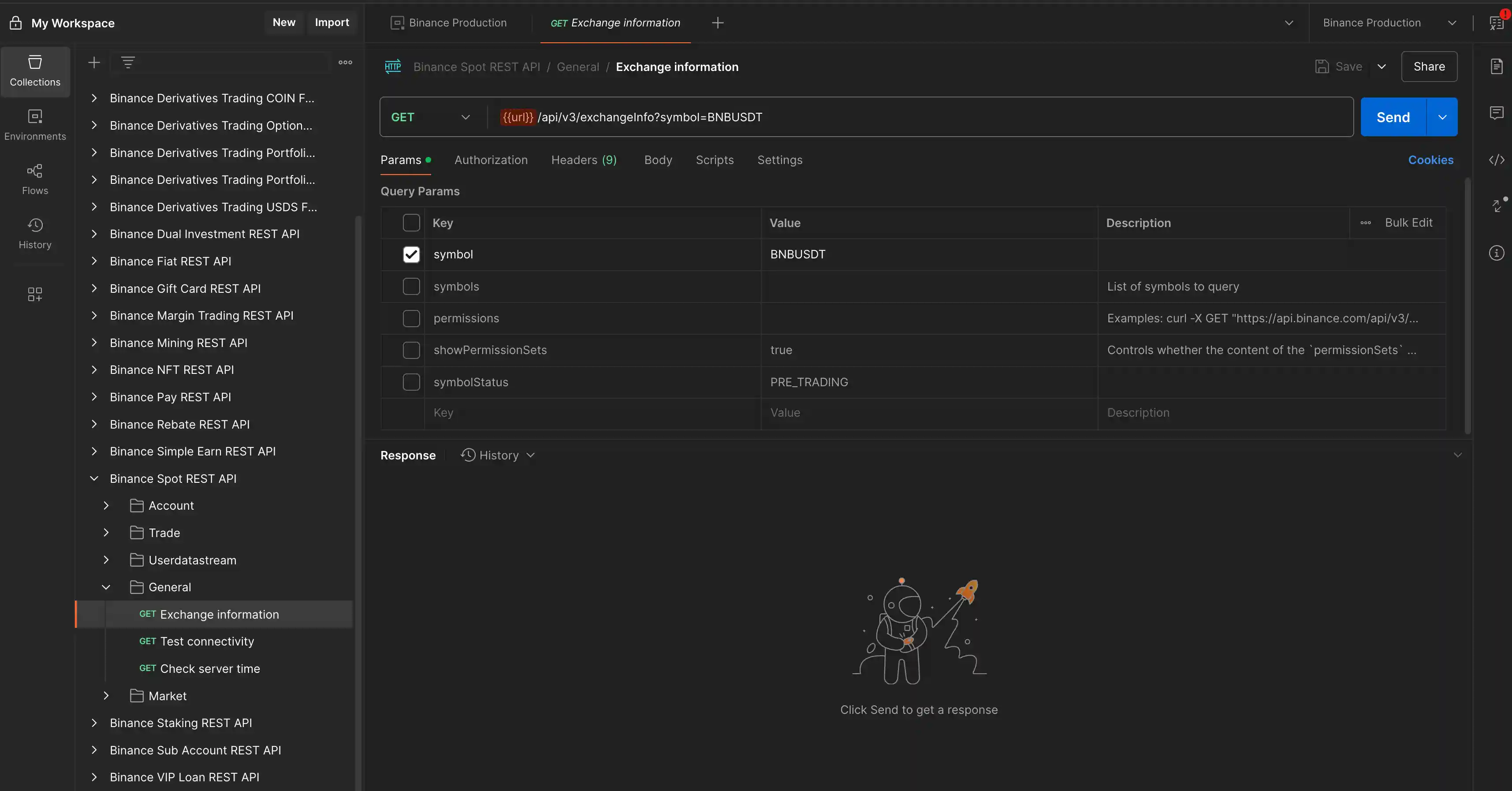1512x791 pixels.
Task: Switch to the Authorization tab
Action: click(491, 160)
